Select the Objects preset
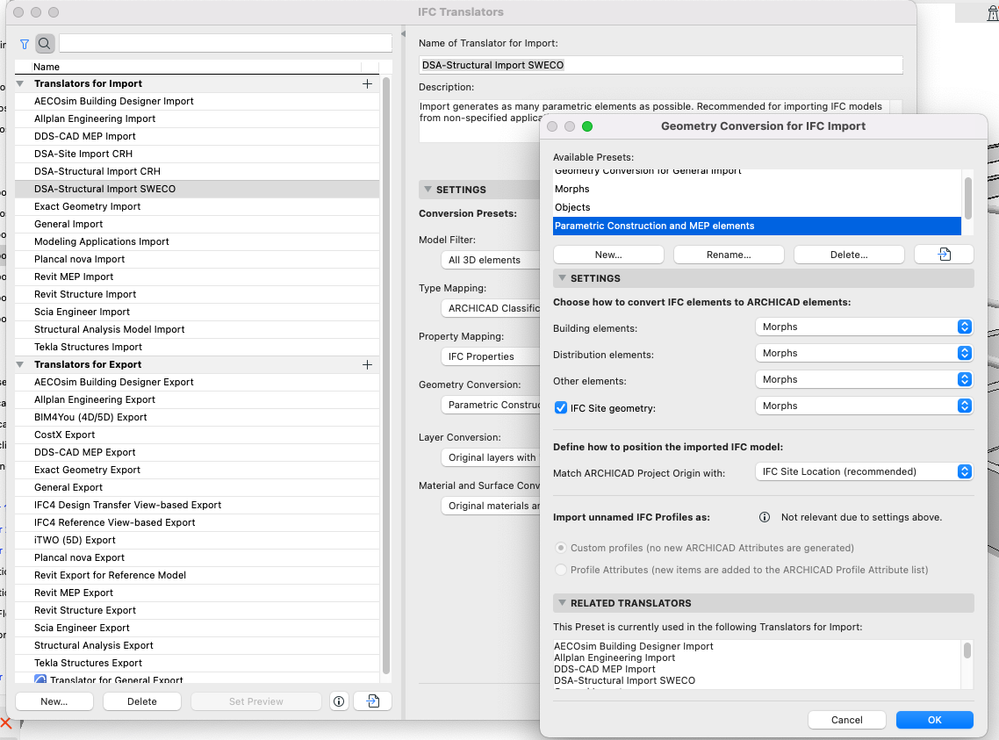This screenshot has width=999, height=740. click(x=757, y=207)
